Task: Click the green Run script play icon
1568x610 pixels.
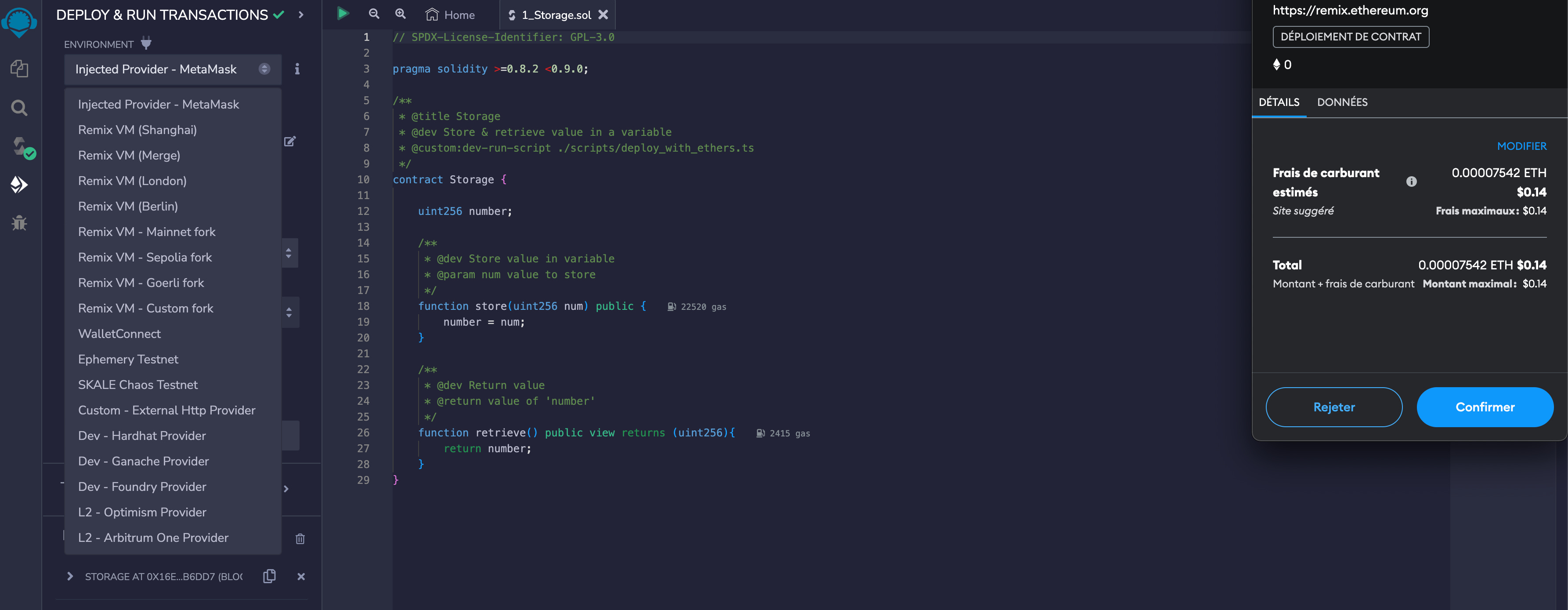Action: tap(343, 13)
